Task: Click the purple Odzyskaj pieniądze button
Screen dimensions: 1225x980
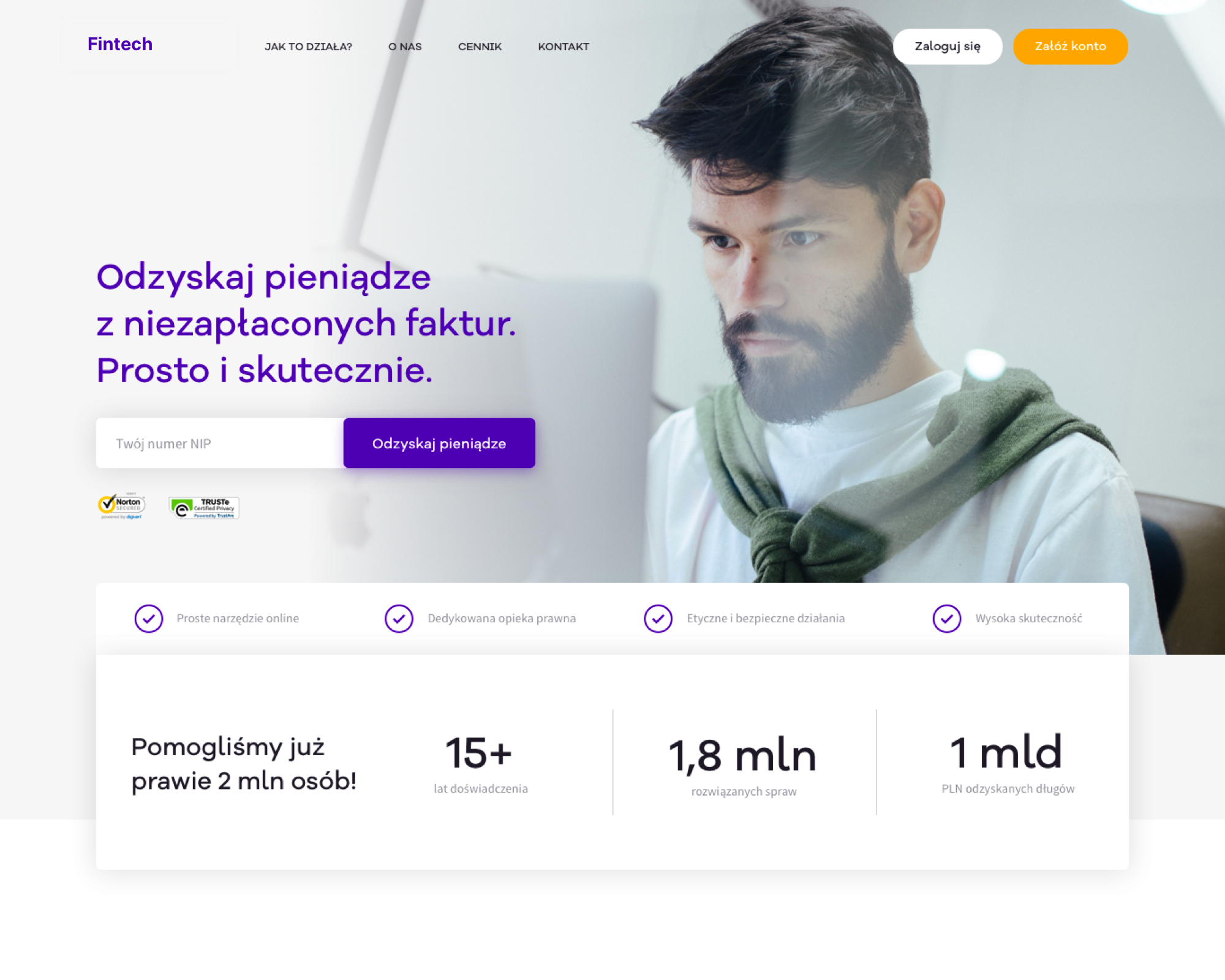Action: (439, 443)
